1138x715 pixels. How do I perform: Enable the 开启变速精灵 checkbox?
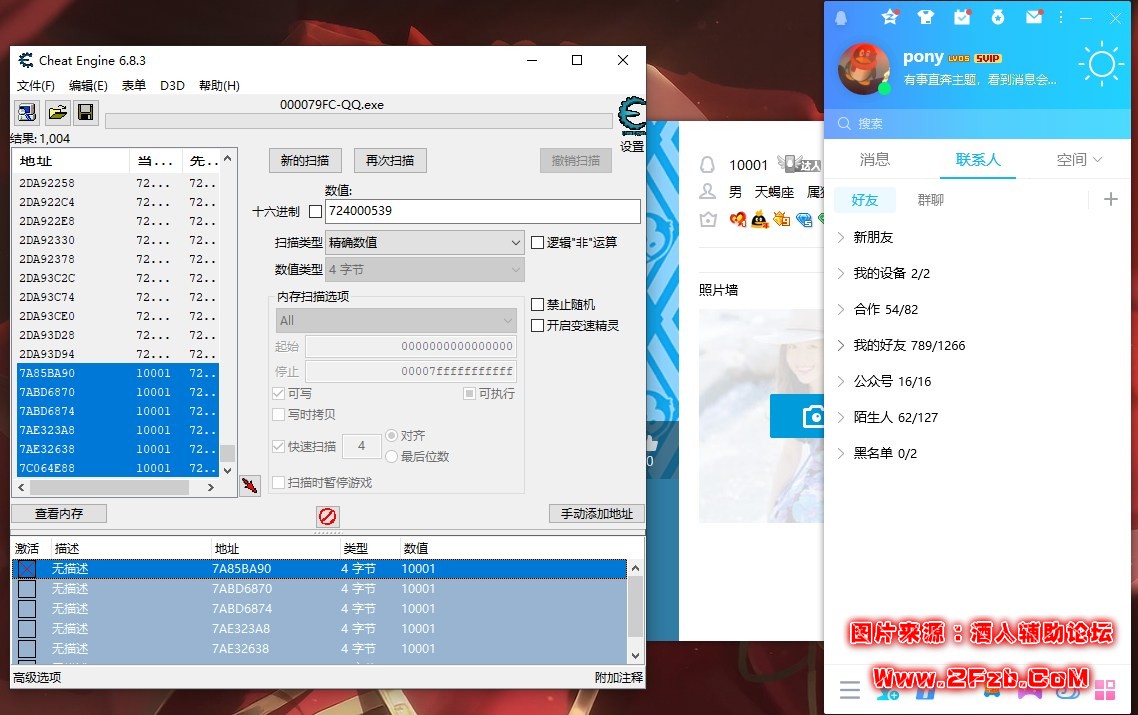(538, 325)
